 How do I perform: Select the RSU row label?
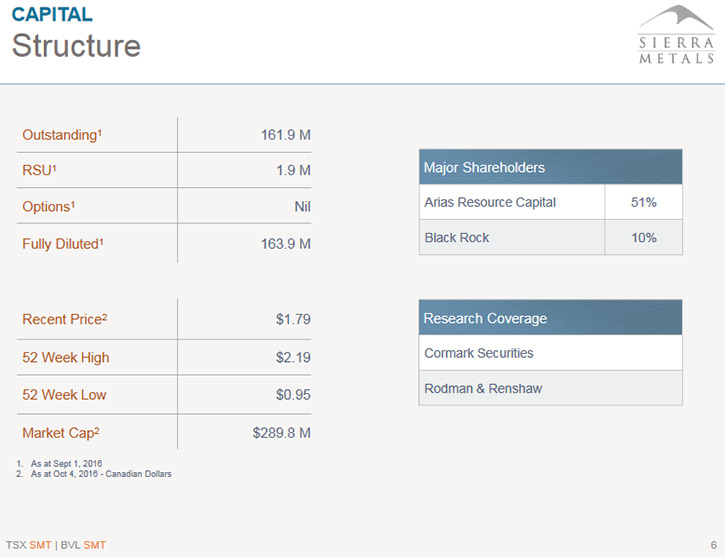coord(39,170)
